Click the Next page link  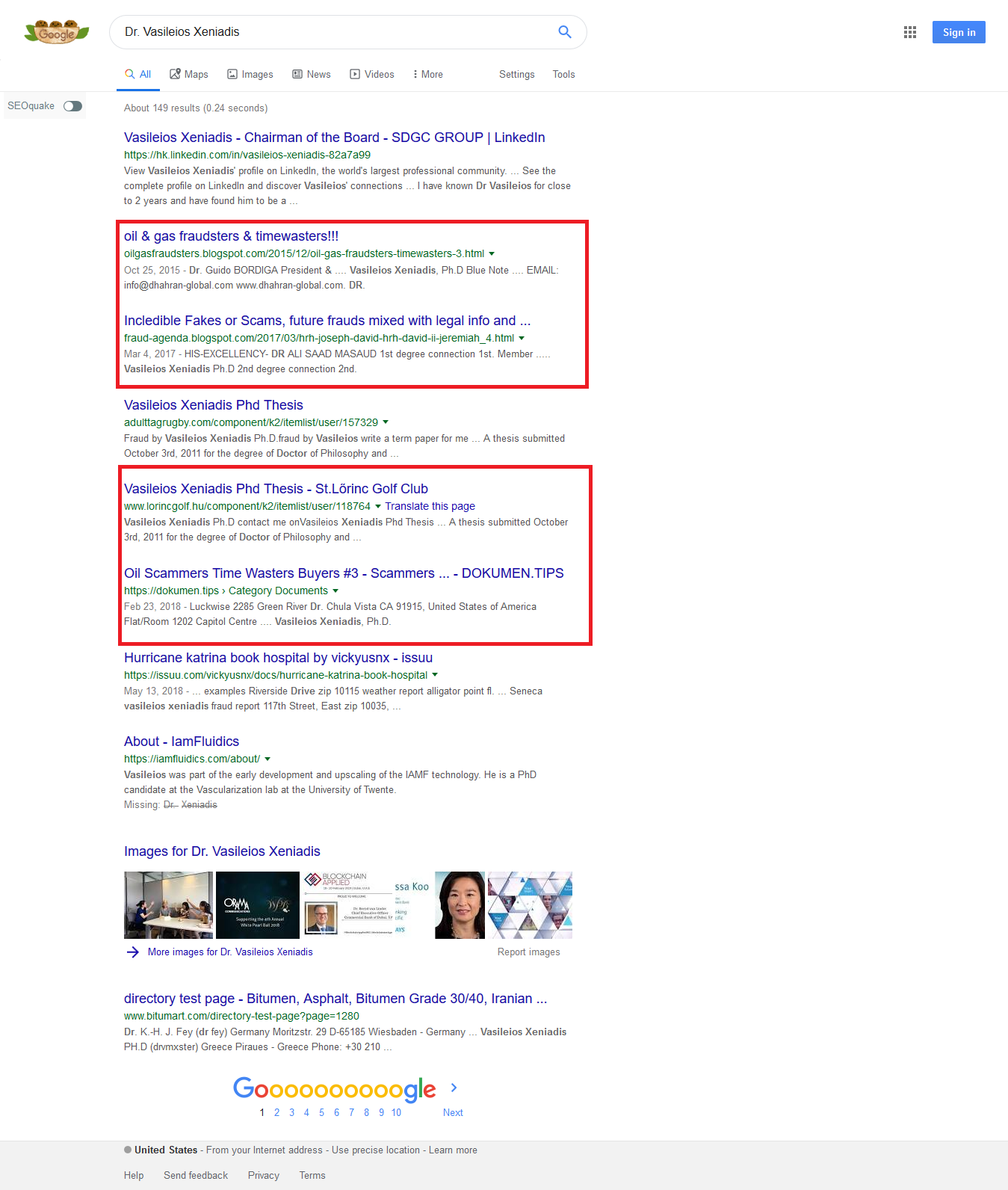pos(453,1112)
